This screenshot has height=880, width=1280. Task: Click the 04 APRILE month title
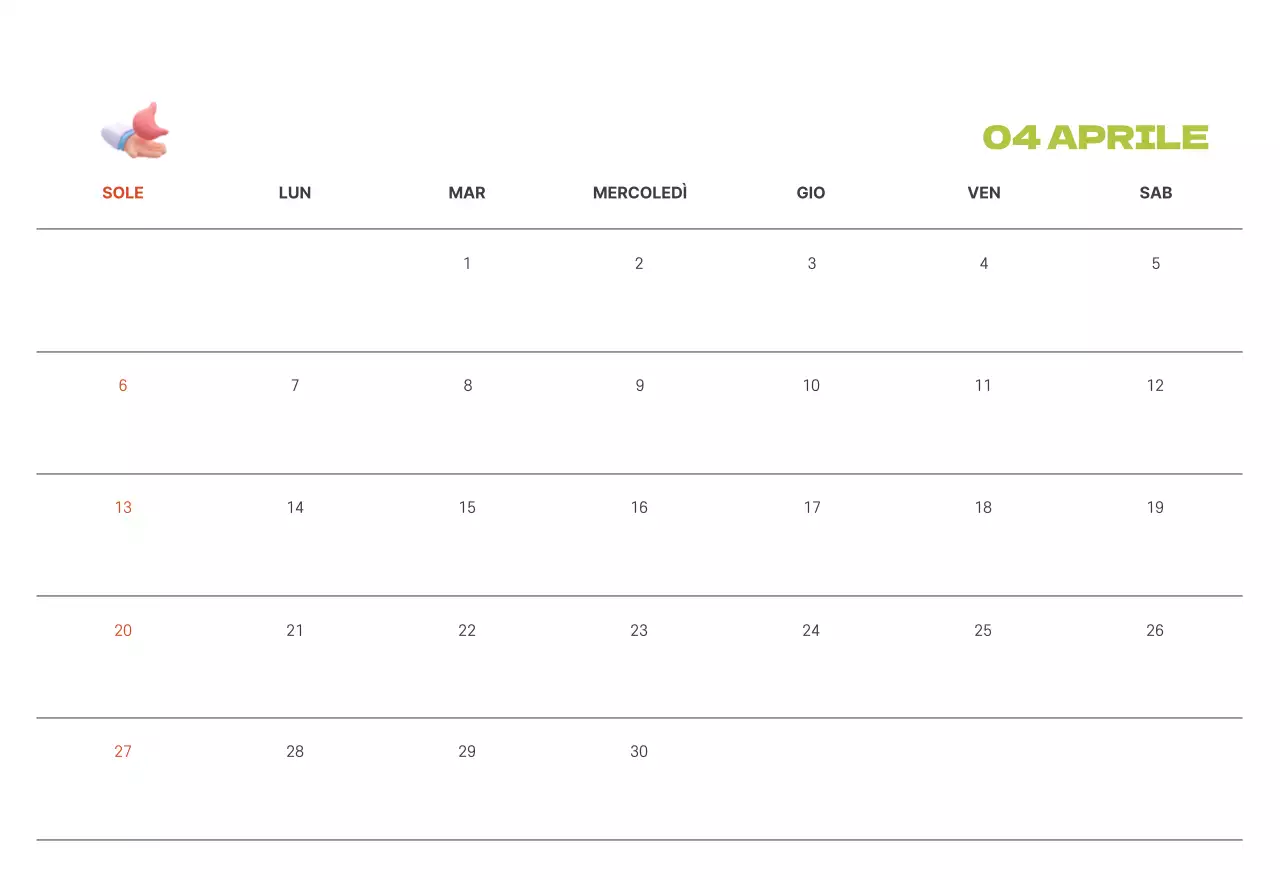[x=1095, y=137]
